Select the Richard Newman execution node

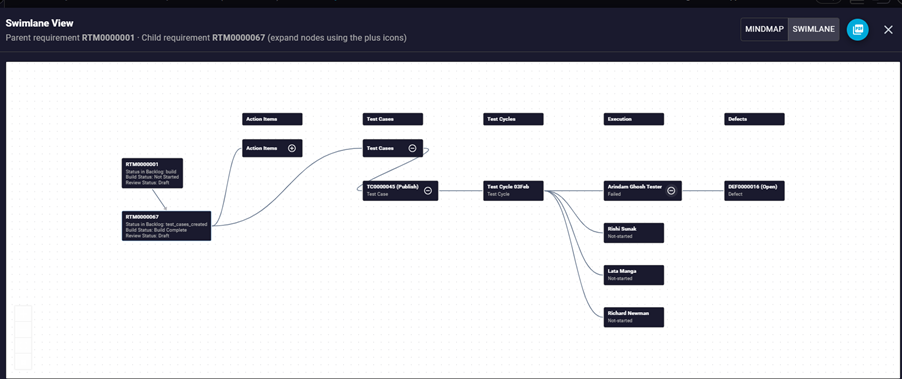click(634, 317)
